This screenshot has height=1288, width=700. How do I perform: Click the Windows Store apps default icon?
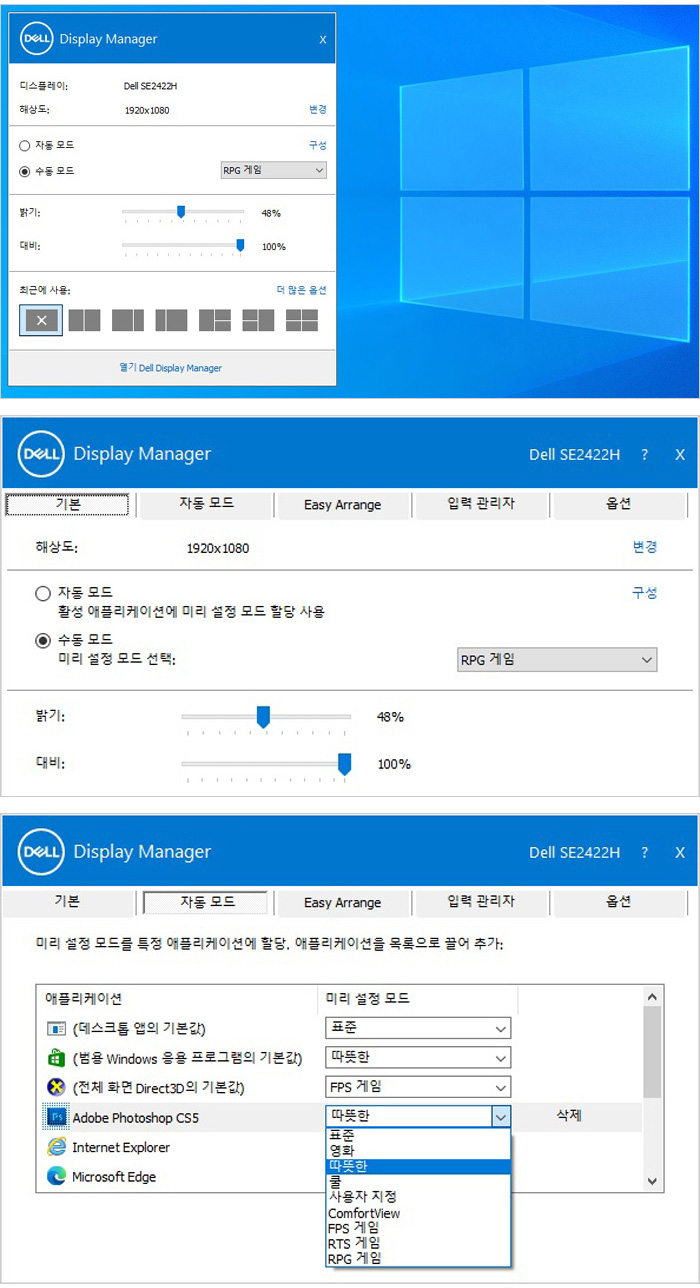56,1057
